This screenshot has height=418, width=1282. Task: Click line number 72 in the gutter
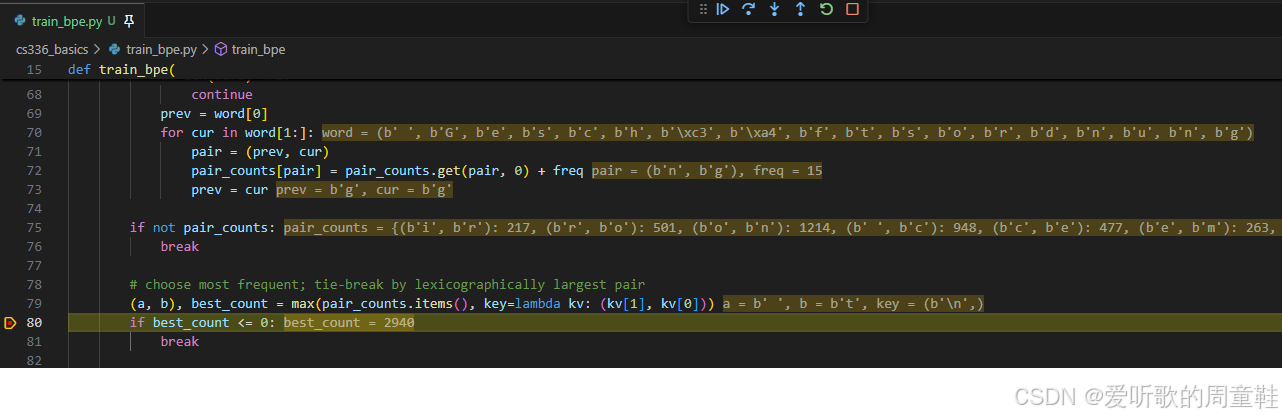click(34, 171)
